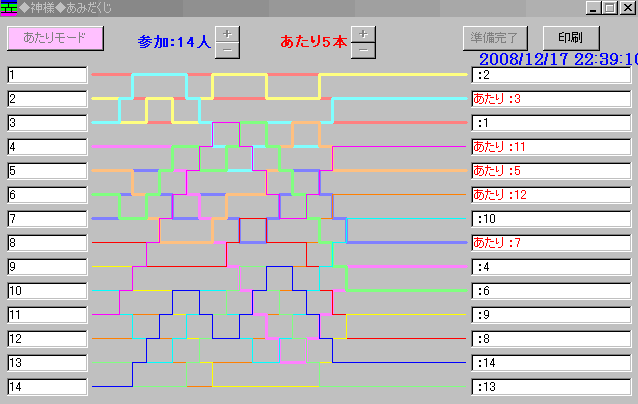This screenshot has height=404, width=638.
Task: Click the あたり5本 label
Action: (x=313, y=42)
